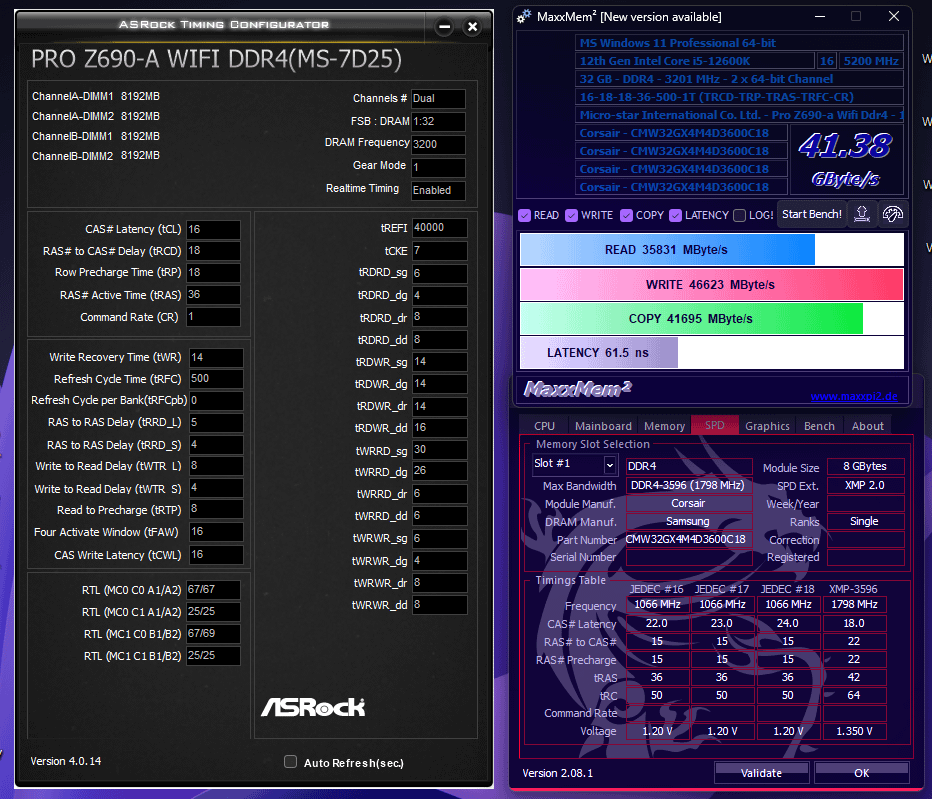Image resolution: width=932 pixels, height=799 pixels.
Task: Click the MaxxMem upload results icon
Action: [862, 214]
